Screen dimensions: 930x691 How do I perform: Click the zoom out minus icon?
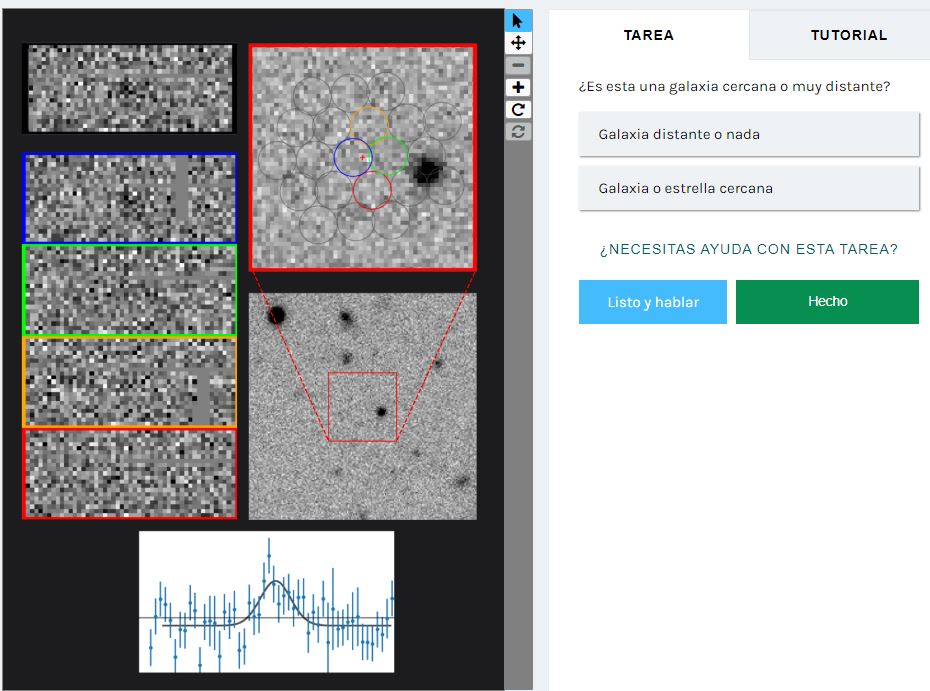518,66
